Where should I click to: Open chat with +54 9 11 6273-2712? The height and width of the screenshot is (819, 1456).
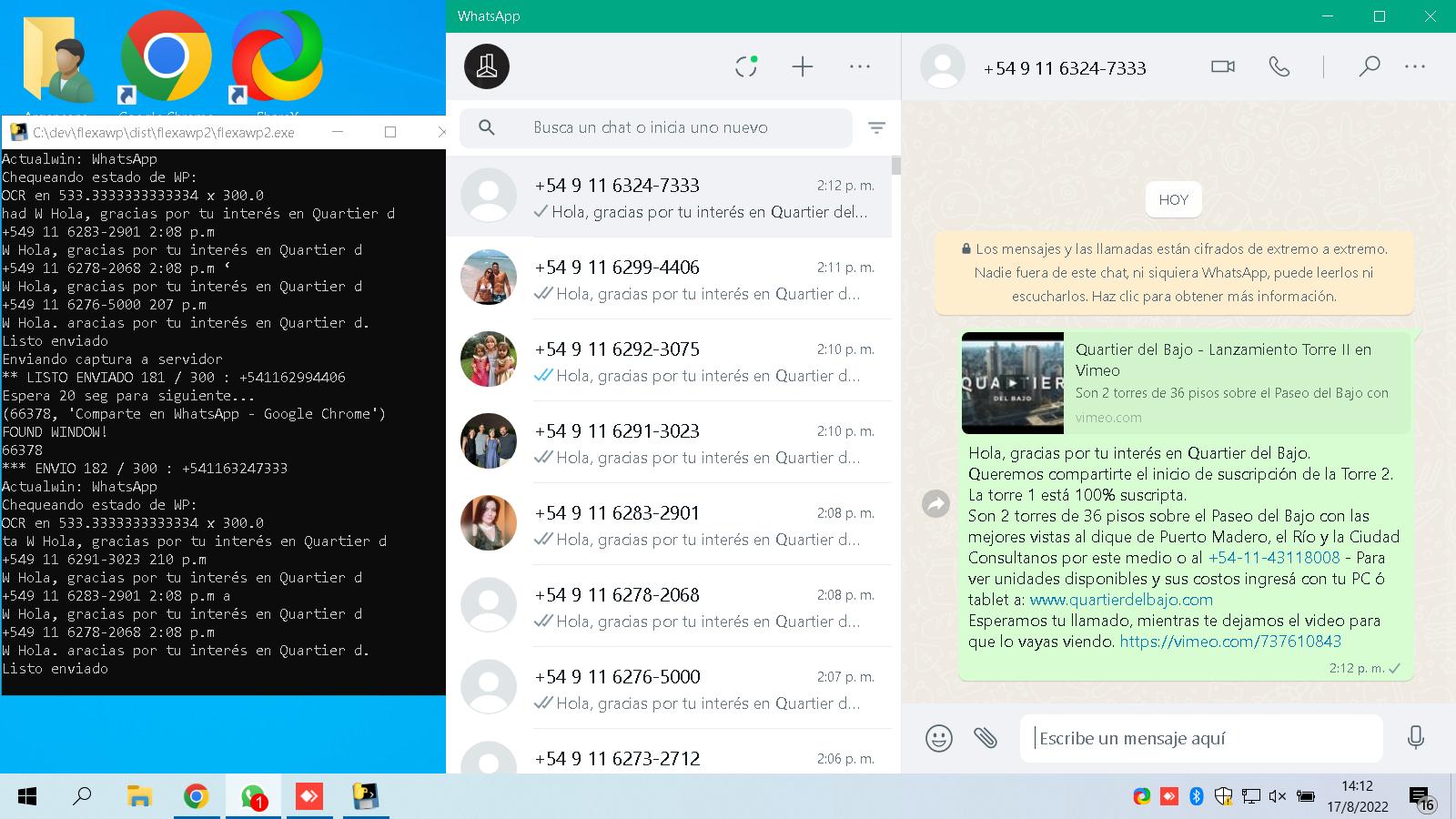(669, 753)
